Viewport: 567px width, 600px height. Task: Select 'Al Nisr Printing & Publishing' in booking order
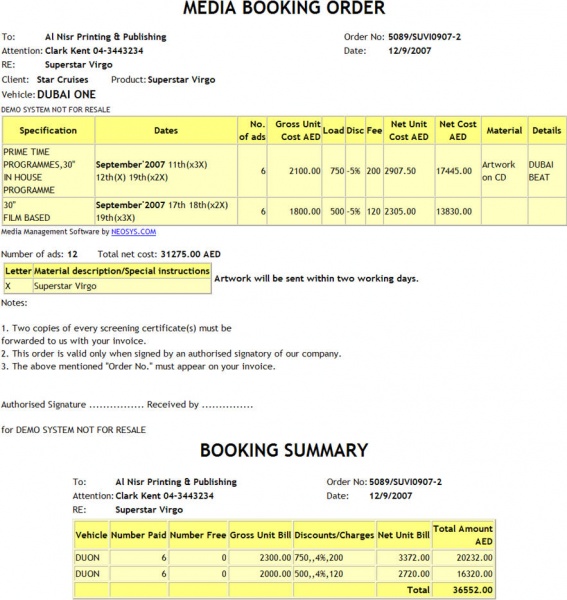pos(106,37)
